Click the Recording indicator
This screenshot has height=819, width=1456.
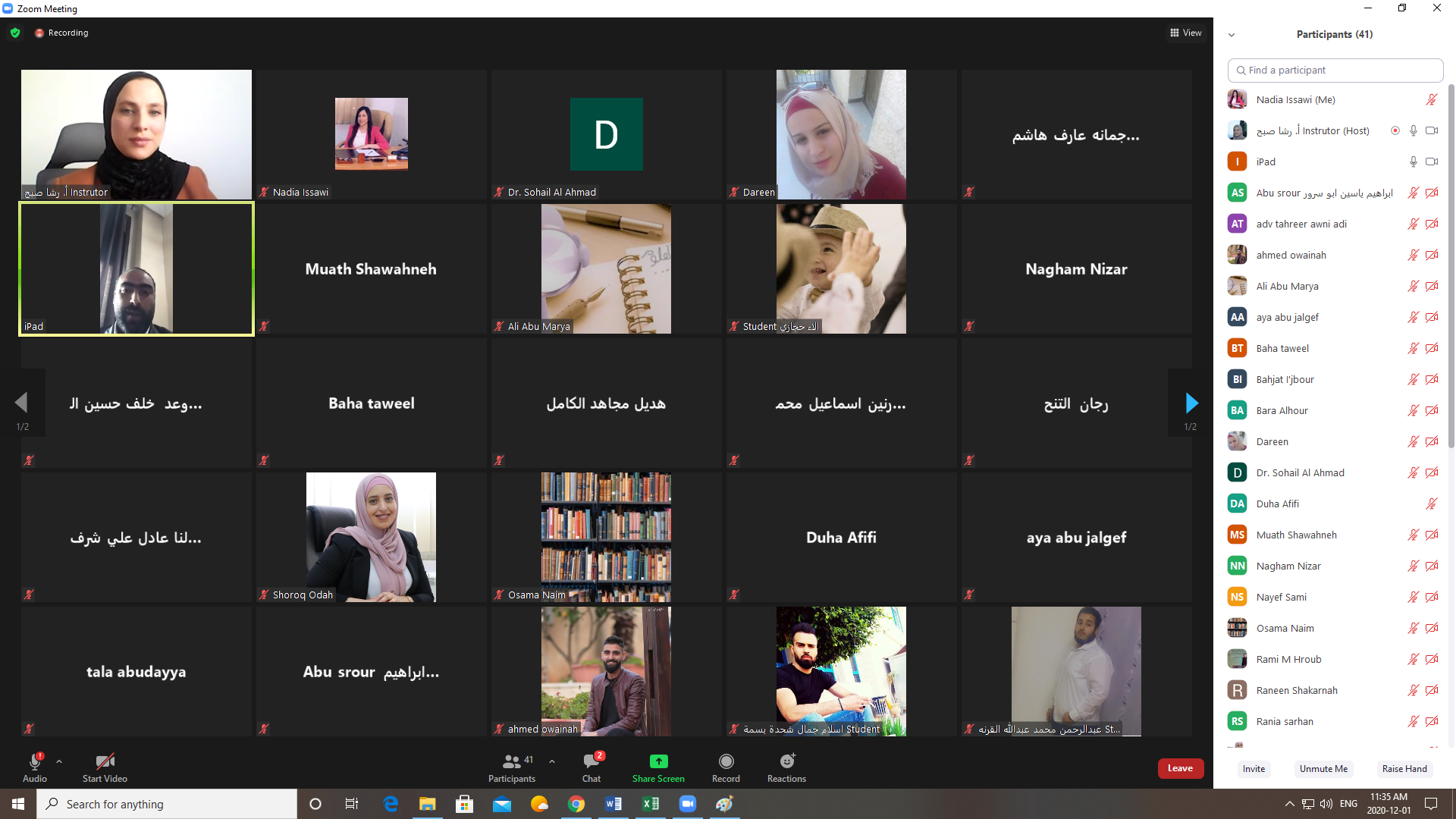62,33
